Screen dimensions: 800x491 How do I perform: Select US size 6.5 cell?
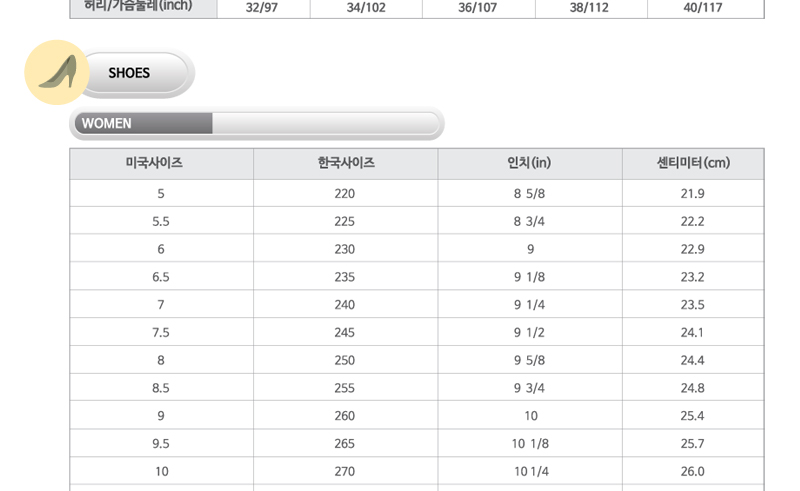coord(161,277)
